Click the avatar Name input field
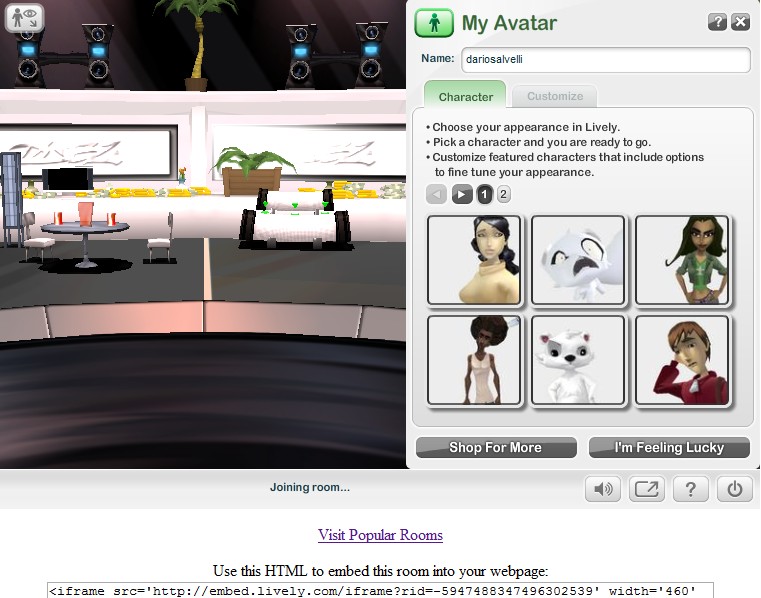The width and height of the screenshot is (761, 598). tap(605, 60)
